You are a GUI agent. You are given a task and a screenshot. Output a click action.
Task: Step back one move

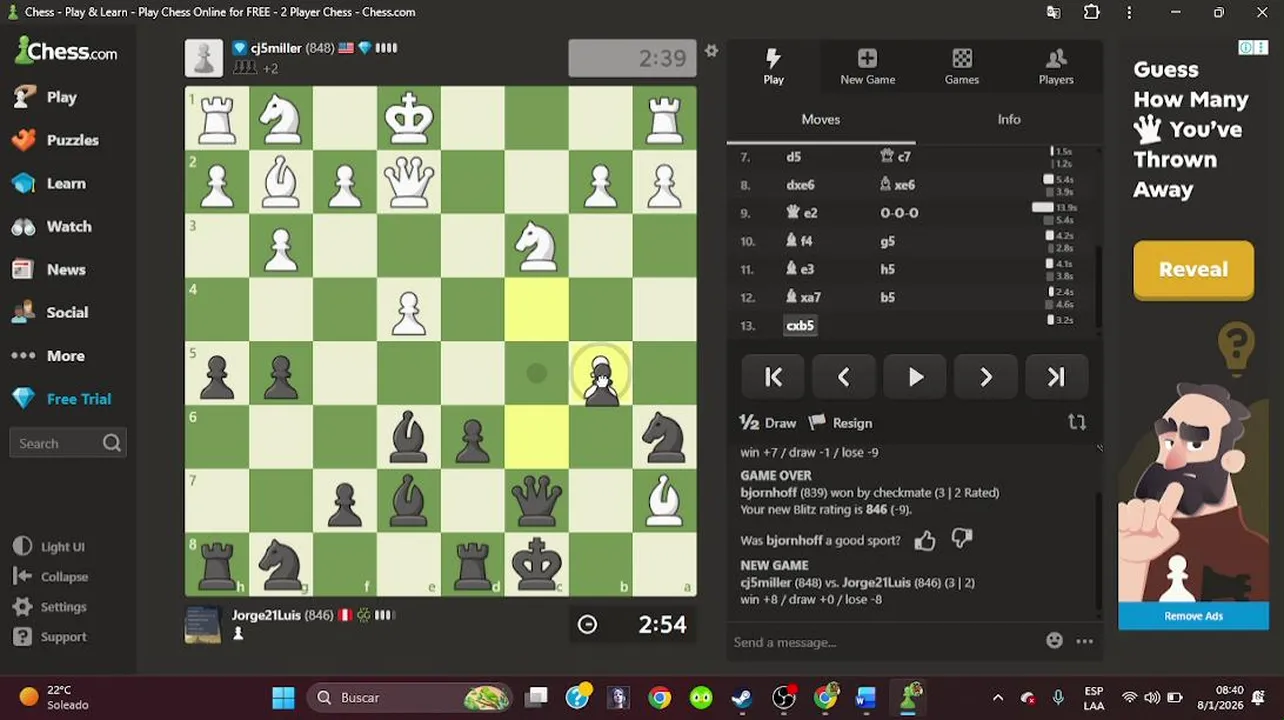tap(844, 377)
